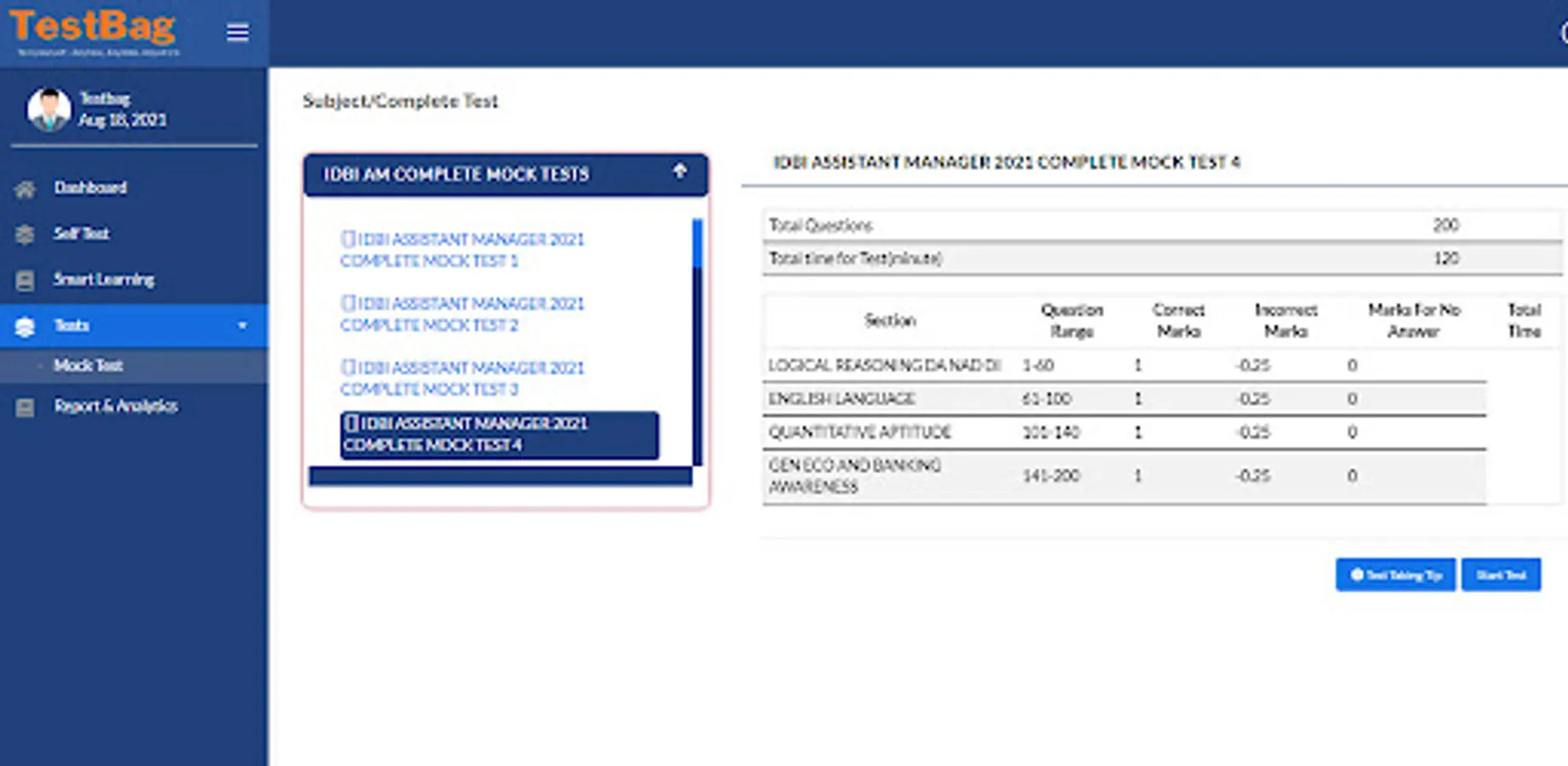Click document icon beside Mock Test 3
Viewport: 1568px width, 766px height.
click(347, 367)
